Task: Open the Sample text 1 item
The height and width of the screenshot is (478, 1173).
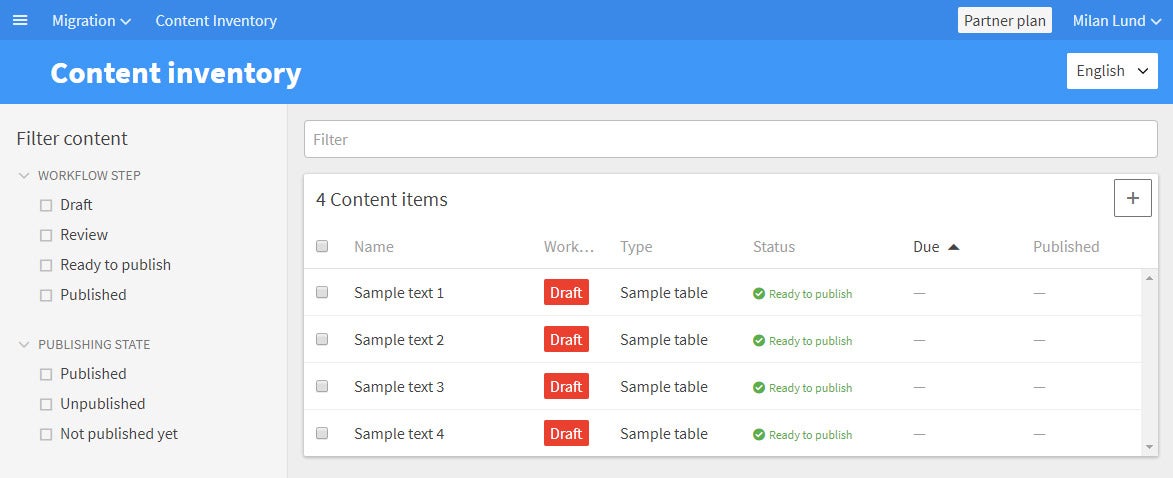Action: pos(399,292)
